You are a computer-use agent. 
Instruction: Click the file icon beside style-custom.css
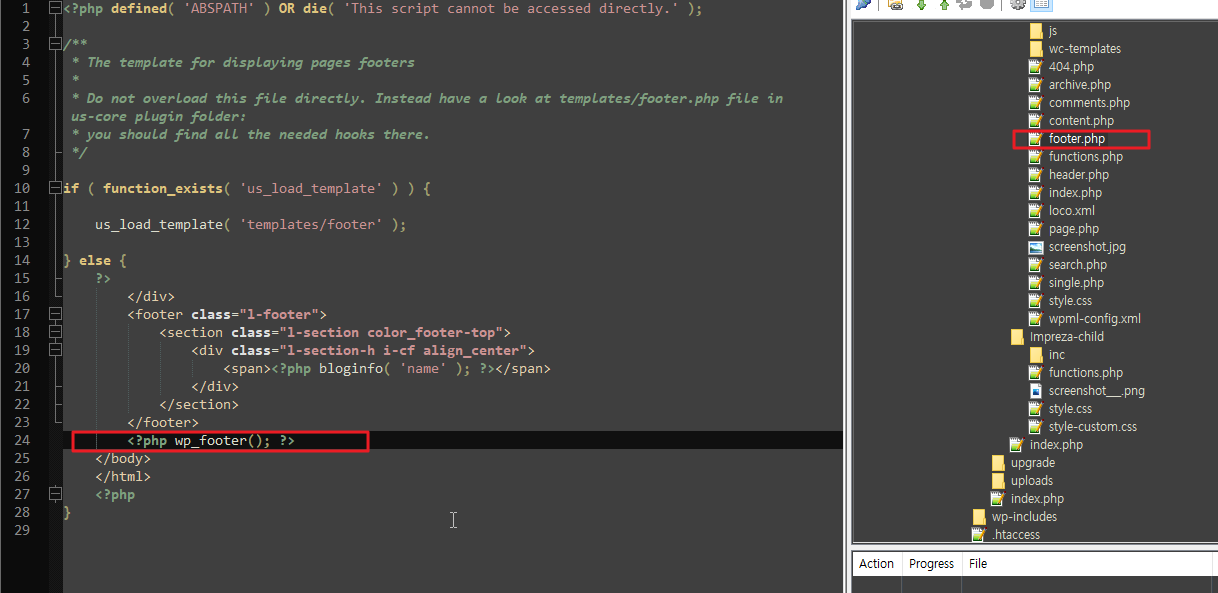(x=1036, y=426)
